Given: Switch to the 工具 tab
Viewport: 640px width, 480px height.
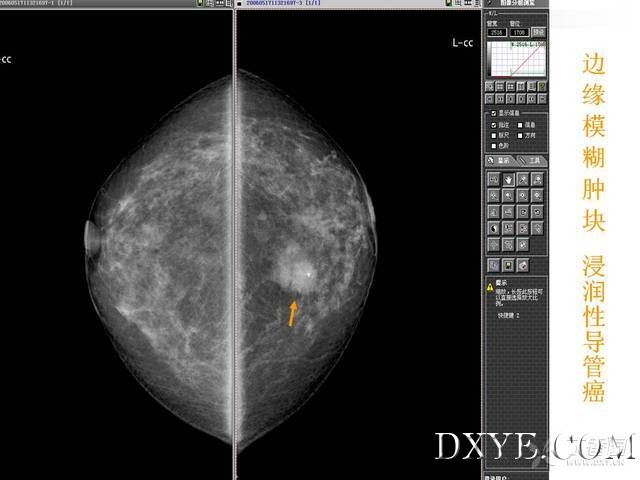Looking at the screenshot, I should [534, 160].
